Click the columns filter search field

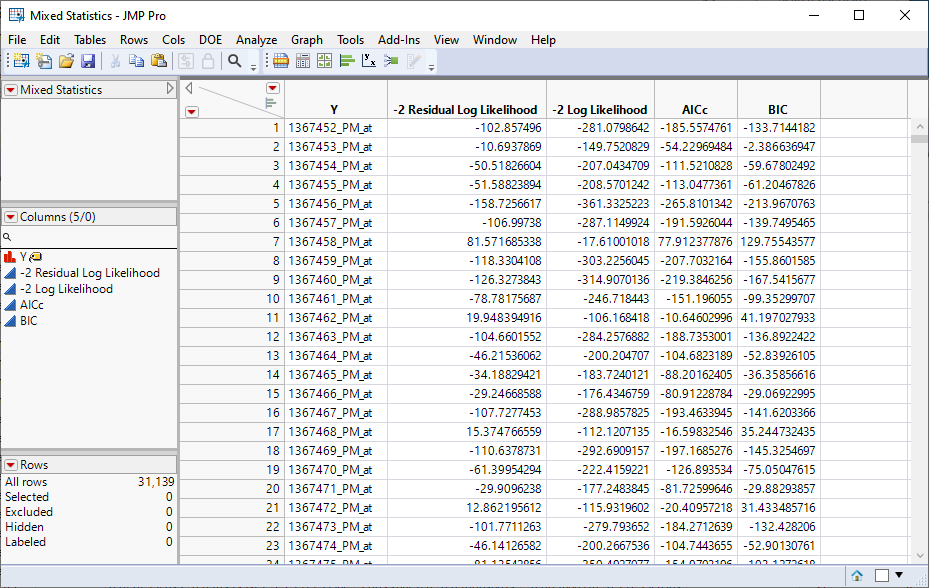click(x=90, y=237)
